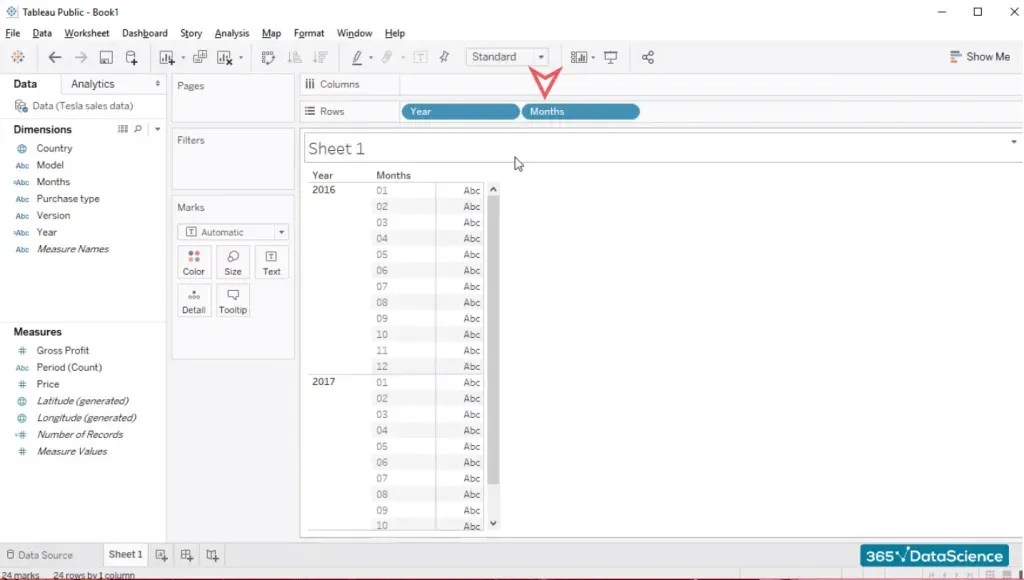Select the Months pill on Rows shelf

click(580, 111)
